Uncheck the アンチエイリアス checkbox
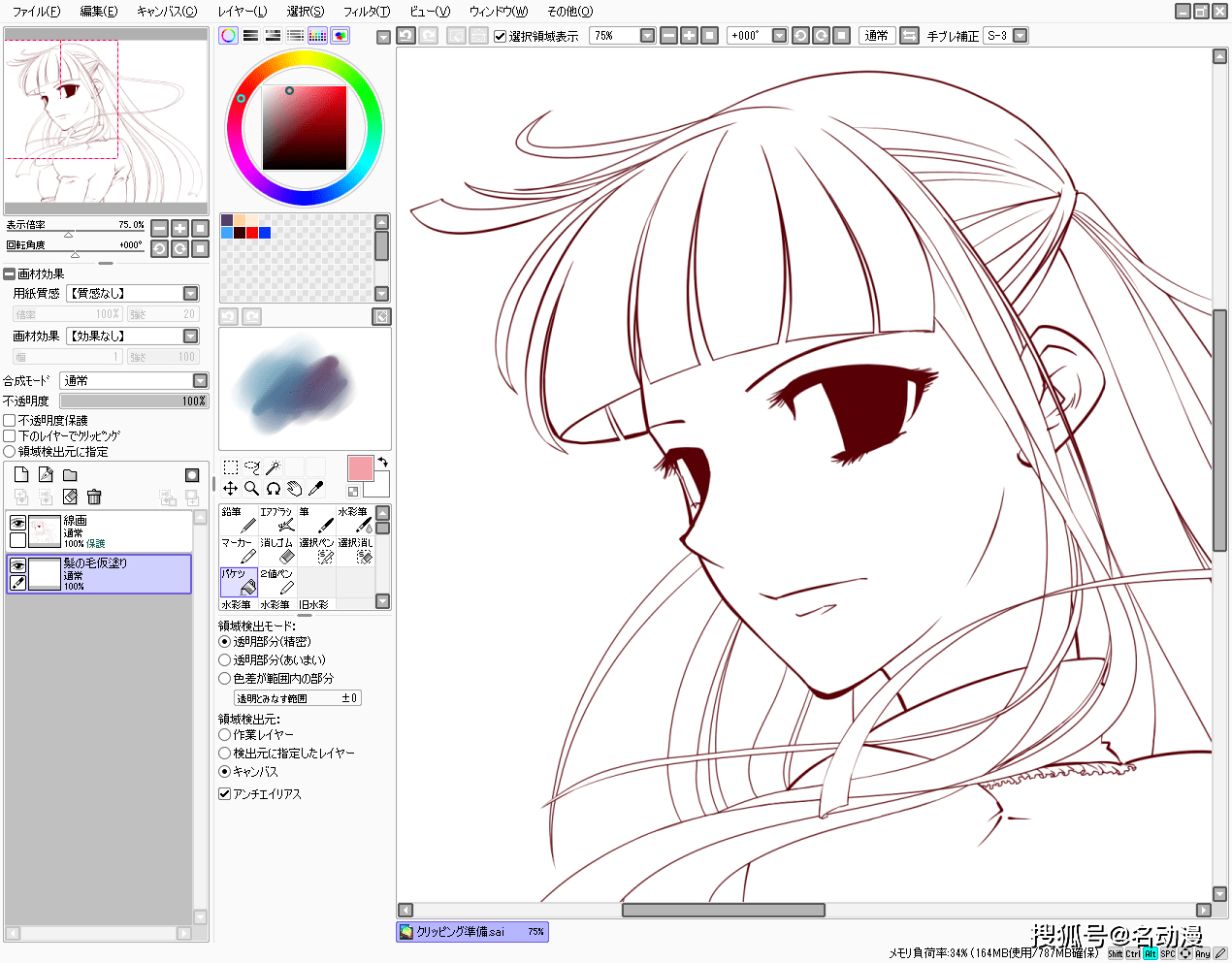 click(225, 794)
